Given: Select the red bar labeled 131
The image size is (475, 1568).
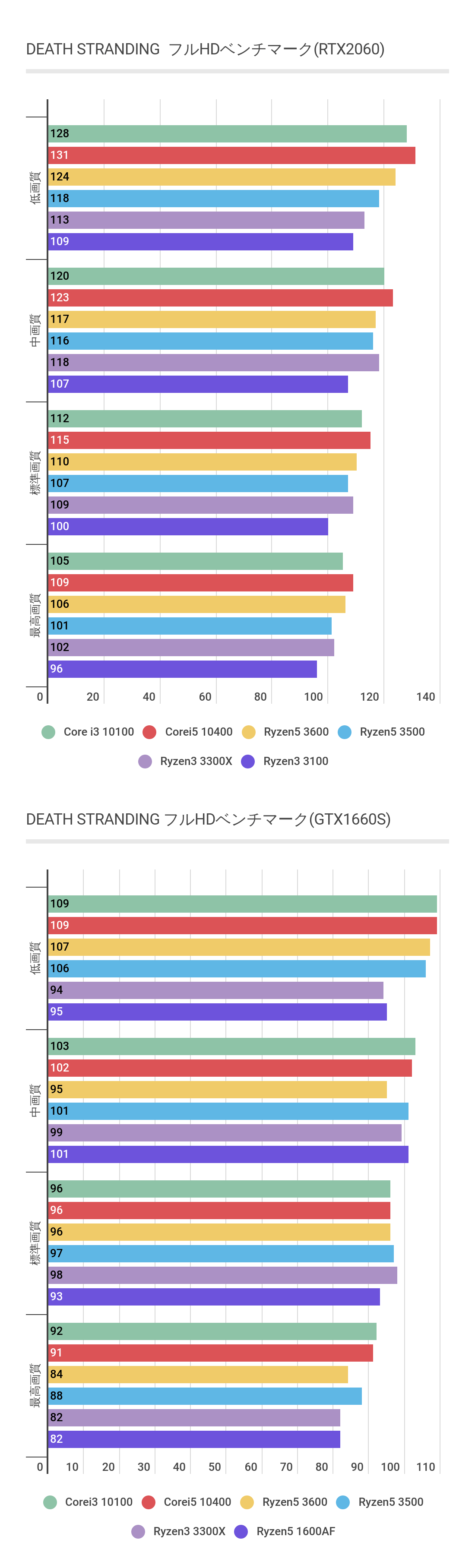Looking at the screenshot, I should (x=231, y=155).
